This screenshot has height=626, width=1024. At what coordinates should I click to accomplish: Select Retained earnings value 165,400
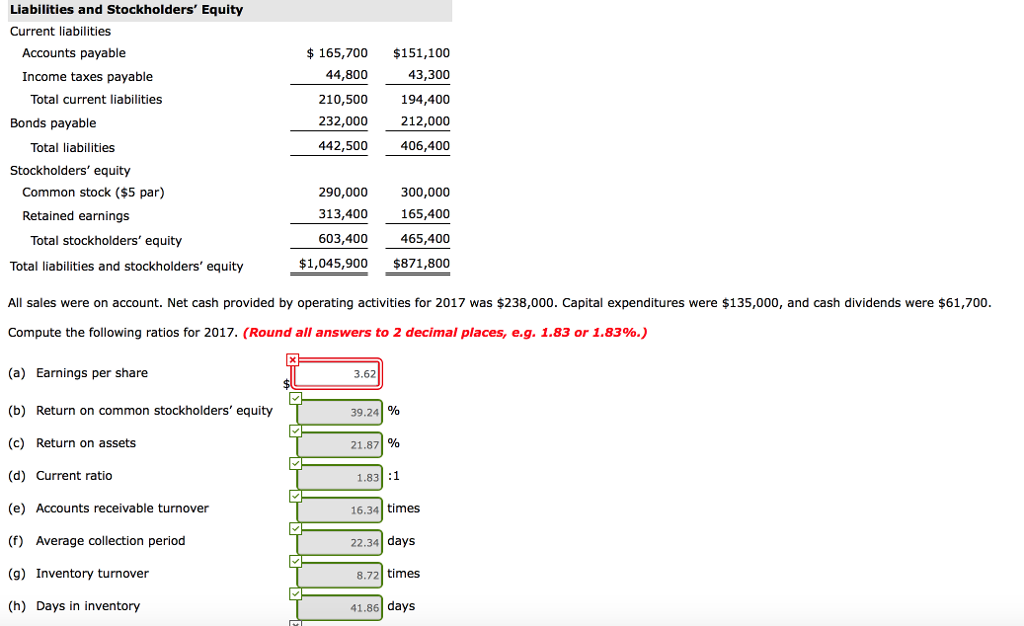425,214
